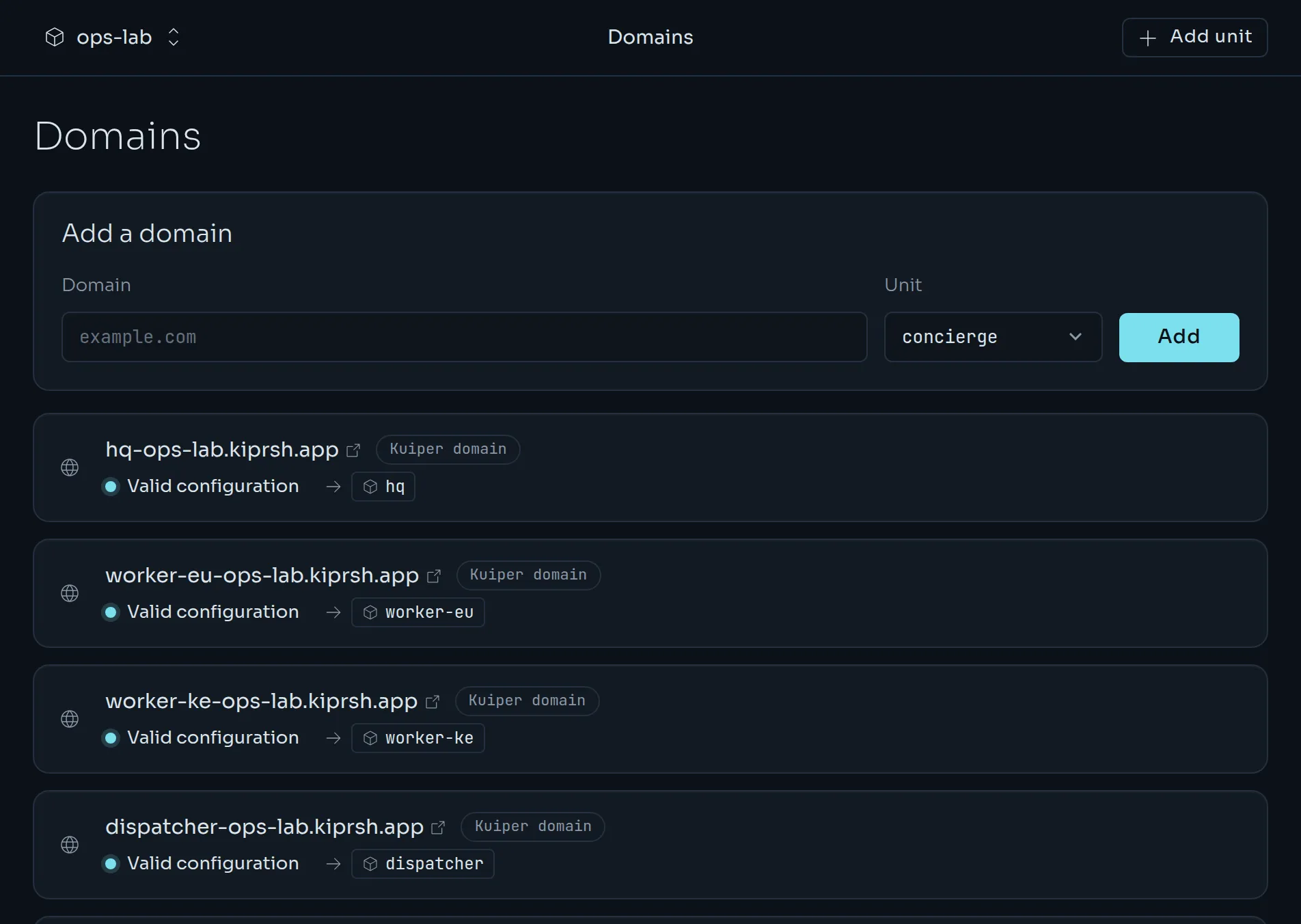The image size is (1301, 924).
Task: Click Valid configuration text on worker-eu row
Action: 213,612
